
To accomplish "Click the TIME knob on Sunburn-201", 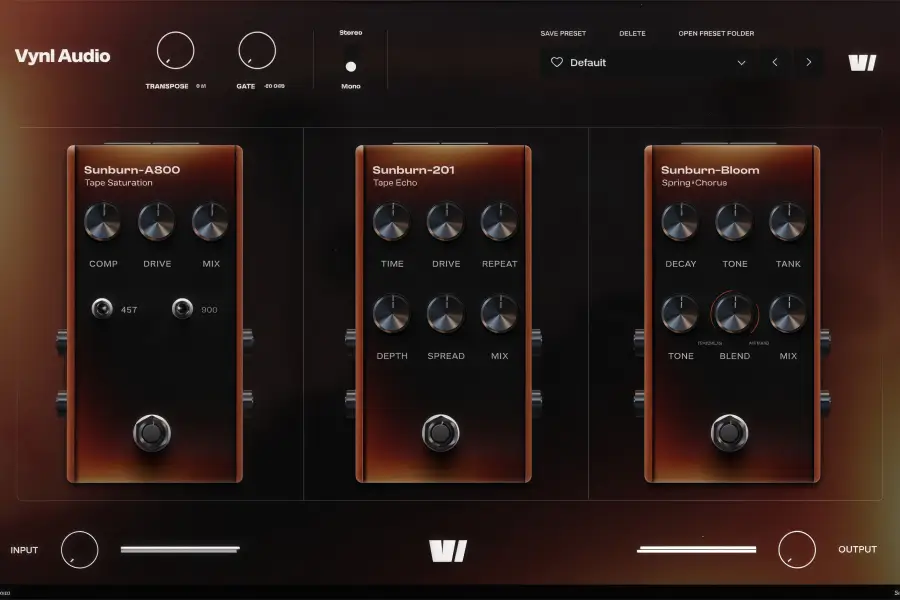I will [x=391, y=222].
